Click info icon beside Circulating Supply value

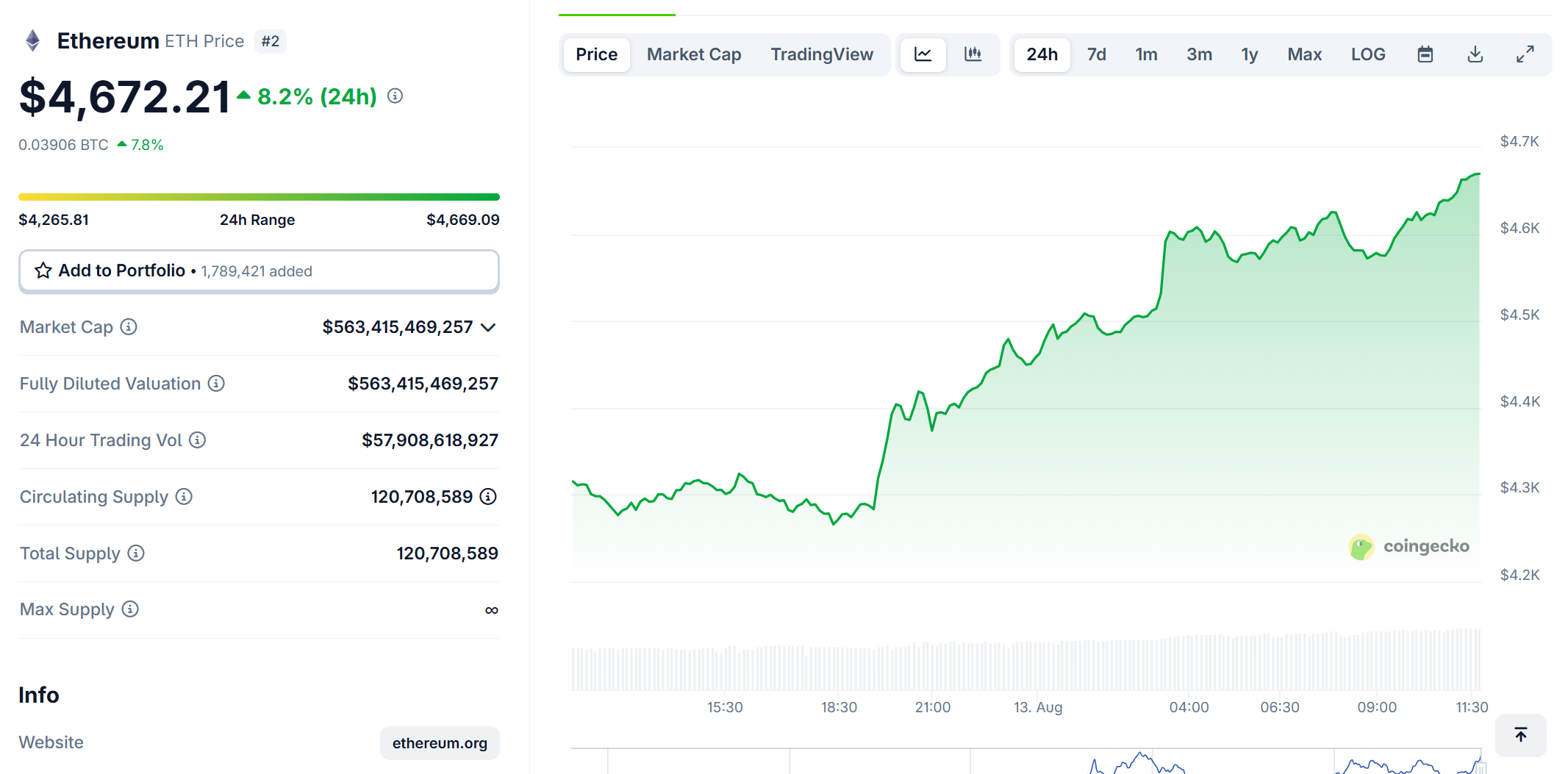pos(488,497)
